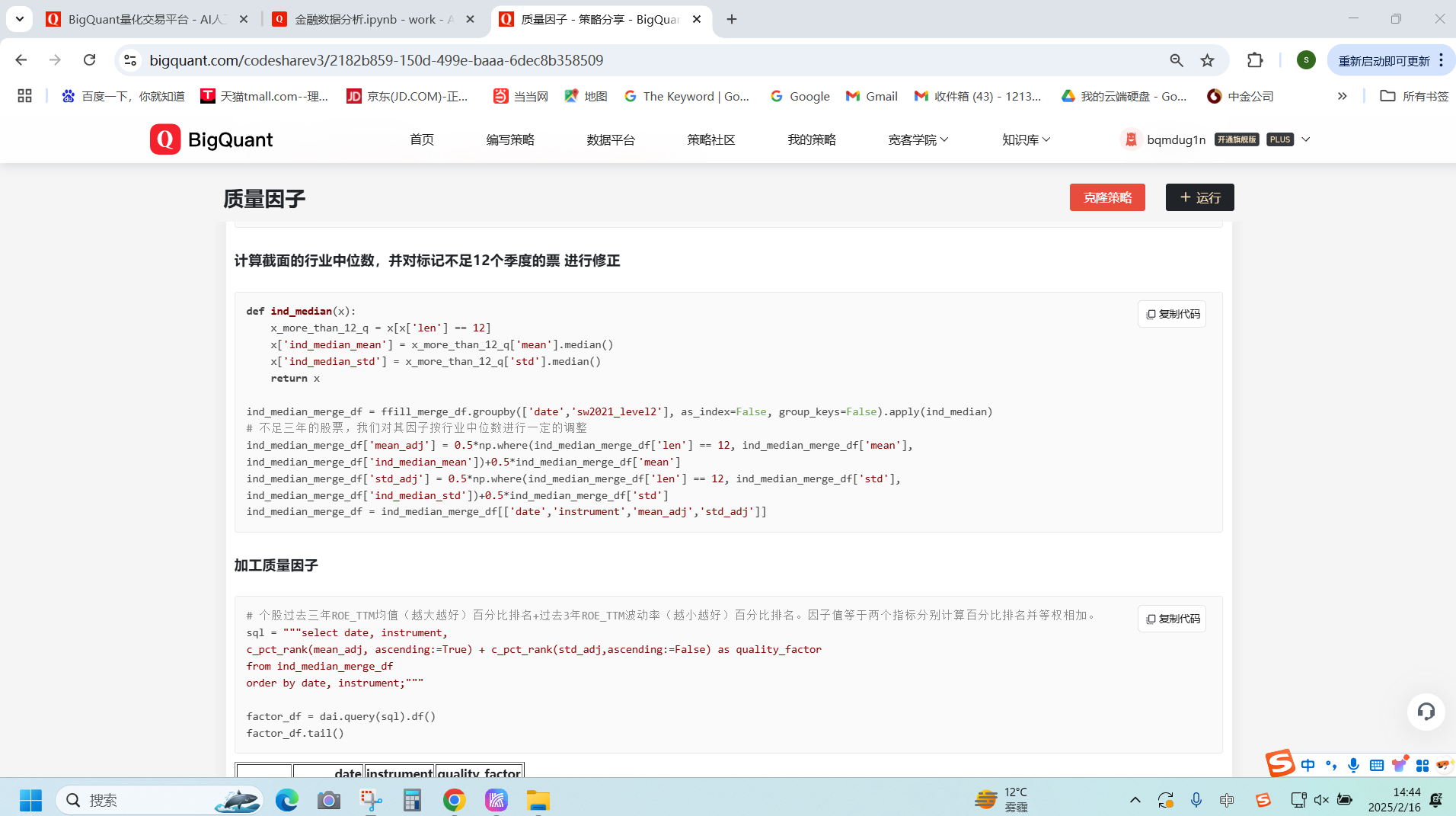Click the customer support headset icon

pos(1426,712)
